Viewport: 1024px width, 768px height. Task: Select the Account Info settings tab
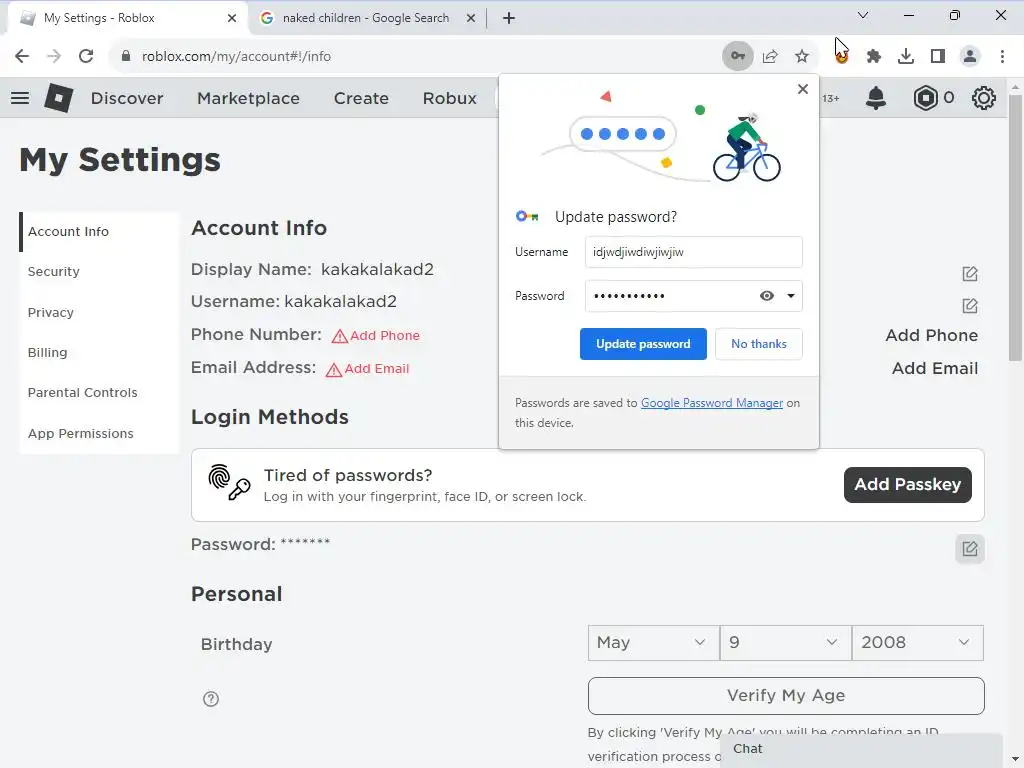point(99,232)
